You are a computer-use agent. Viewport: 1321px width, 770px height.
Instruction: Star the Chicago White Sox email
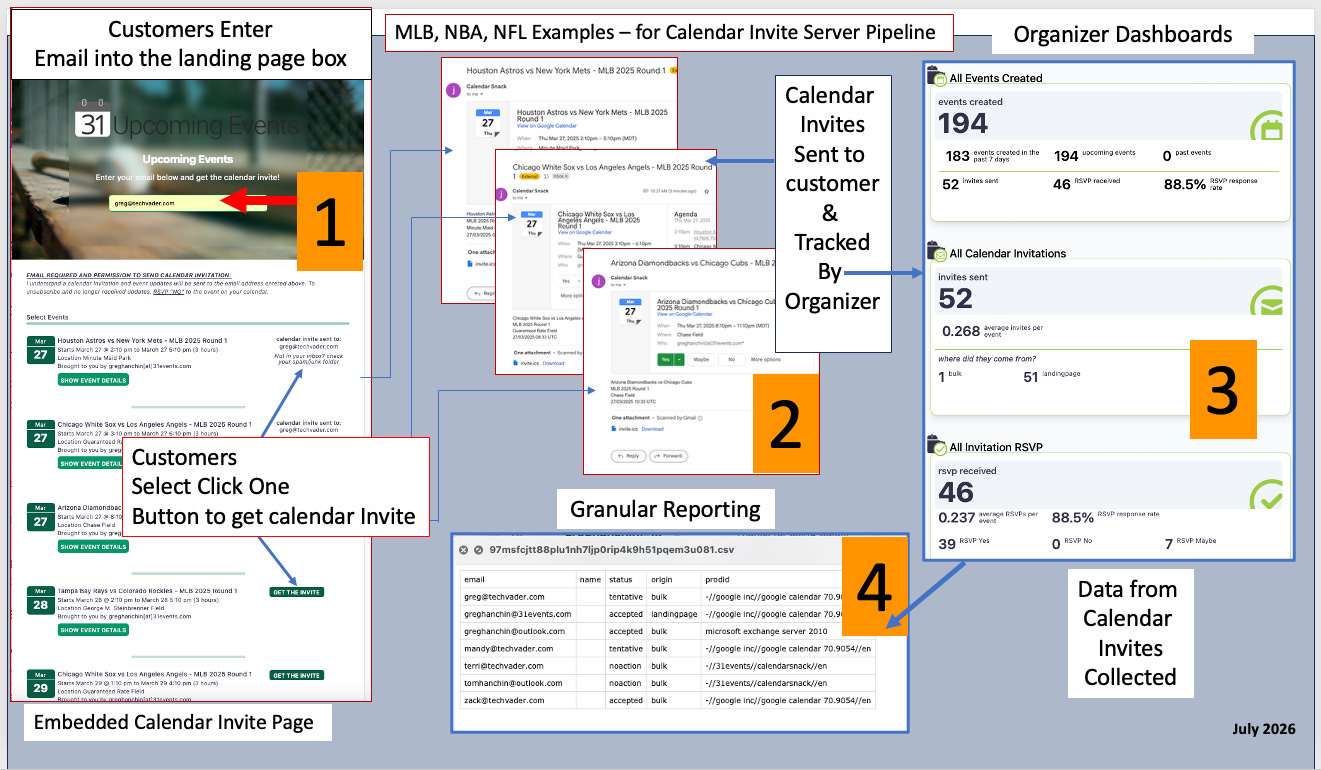707,191
